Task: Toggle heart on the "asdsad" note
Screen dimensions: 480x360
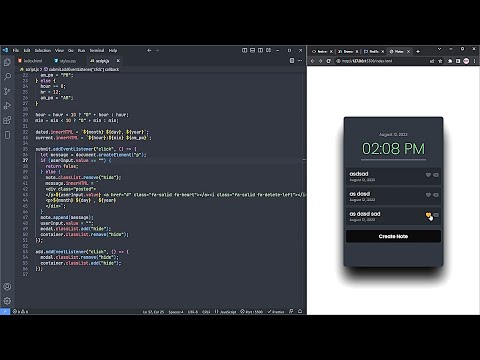Action: pos(428,175)
